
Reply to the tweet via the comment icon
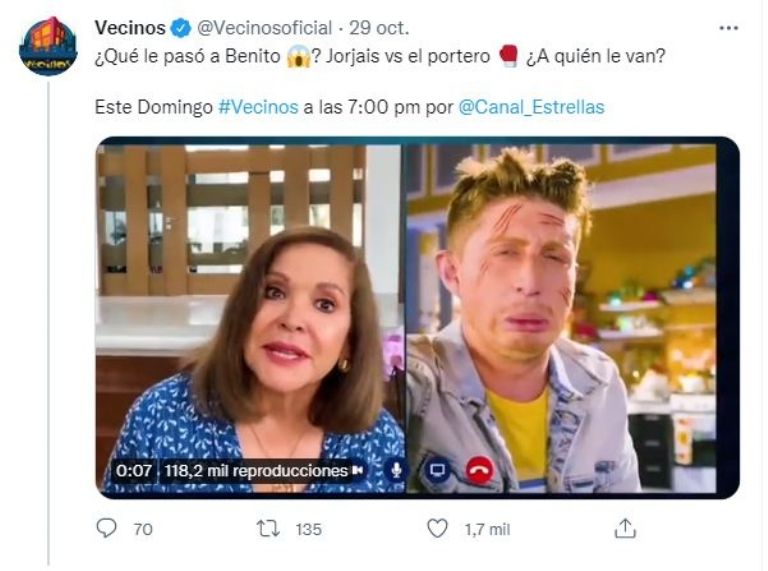point(108,529)
